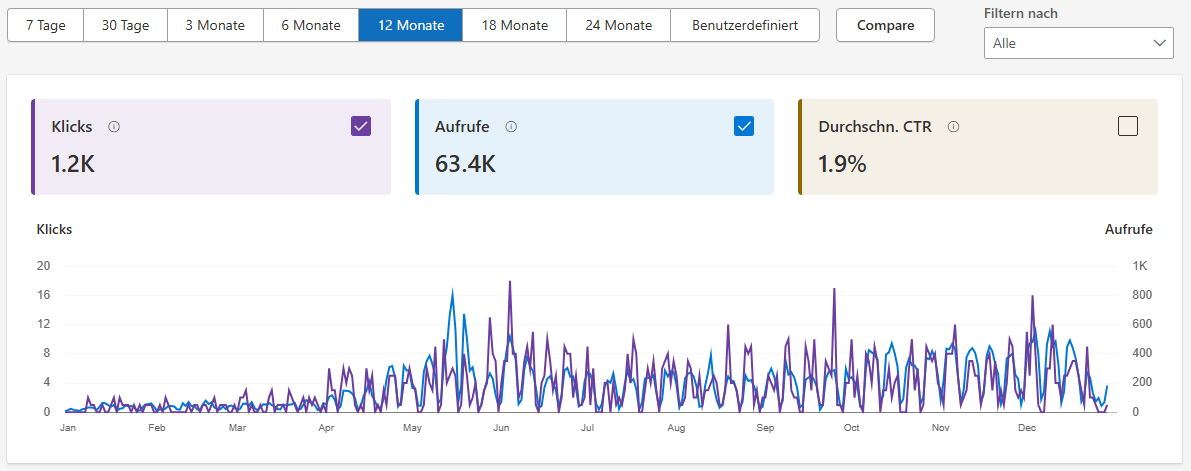Uncheck the Aufrufe checkbox
This screenshot has height=471, width=1191.
(744, 126)
